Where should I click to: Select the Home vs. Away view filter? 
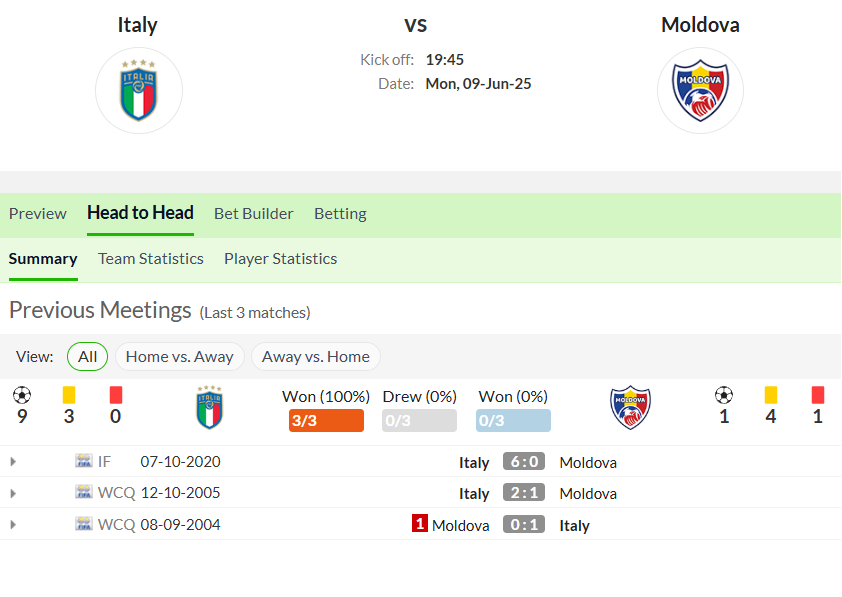click(x=180, y=356)
